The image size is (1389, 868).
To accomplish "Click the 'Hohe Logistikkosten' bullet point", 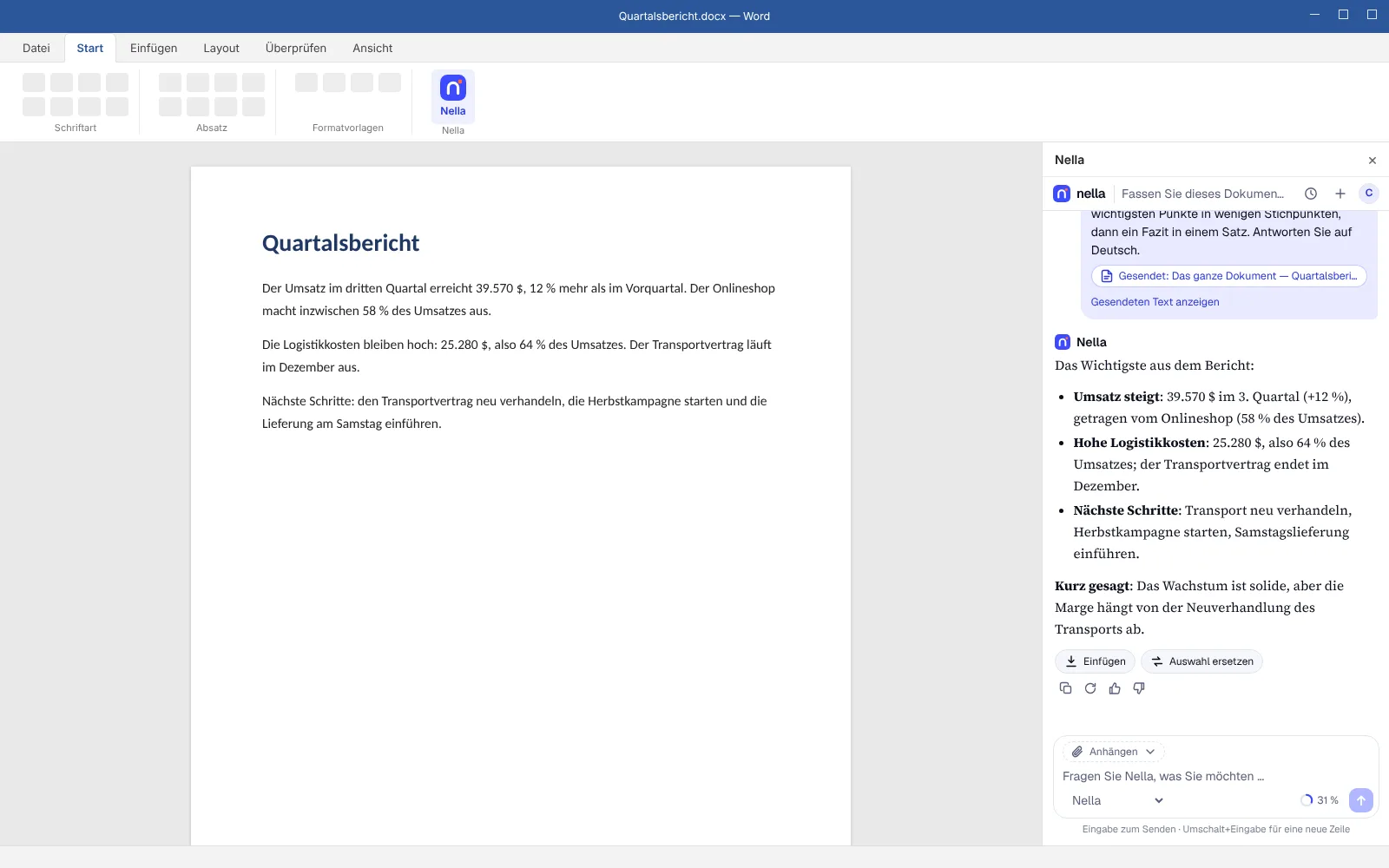I will (x=1212, y=464).
